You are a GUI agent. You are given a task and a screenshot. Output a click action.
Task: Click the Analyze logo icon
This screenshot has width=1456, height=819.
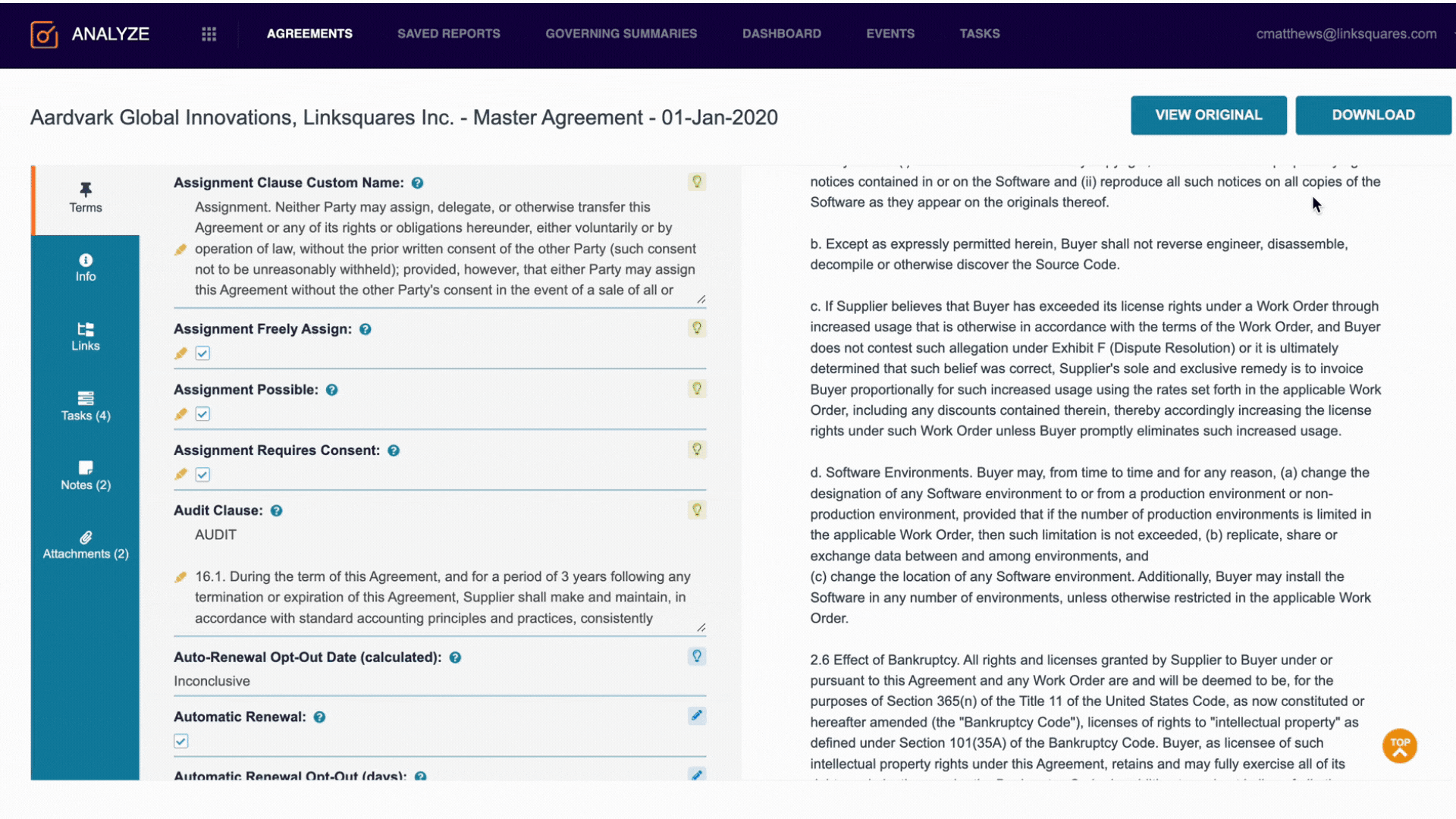[x=44, y=34]
